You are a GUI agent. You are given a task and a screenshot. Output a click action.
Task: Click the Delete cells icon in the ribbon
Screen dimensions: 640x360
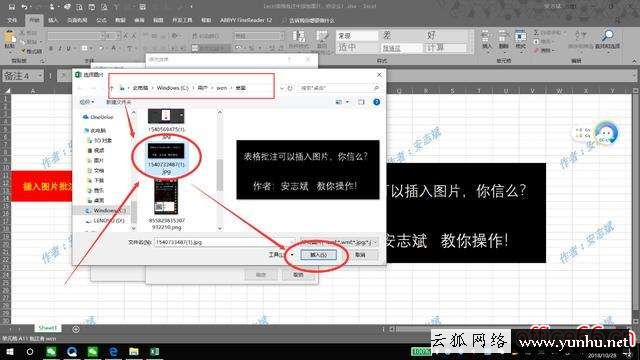(503, 39)
